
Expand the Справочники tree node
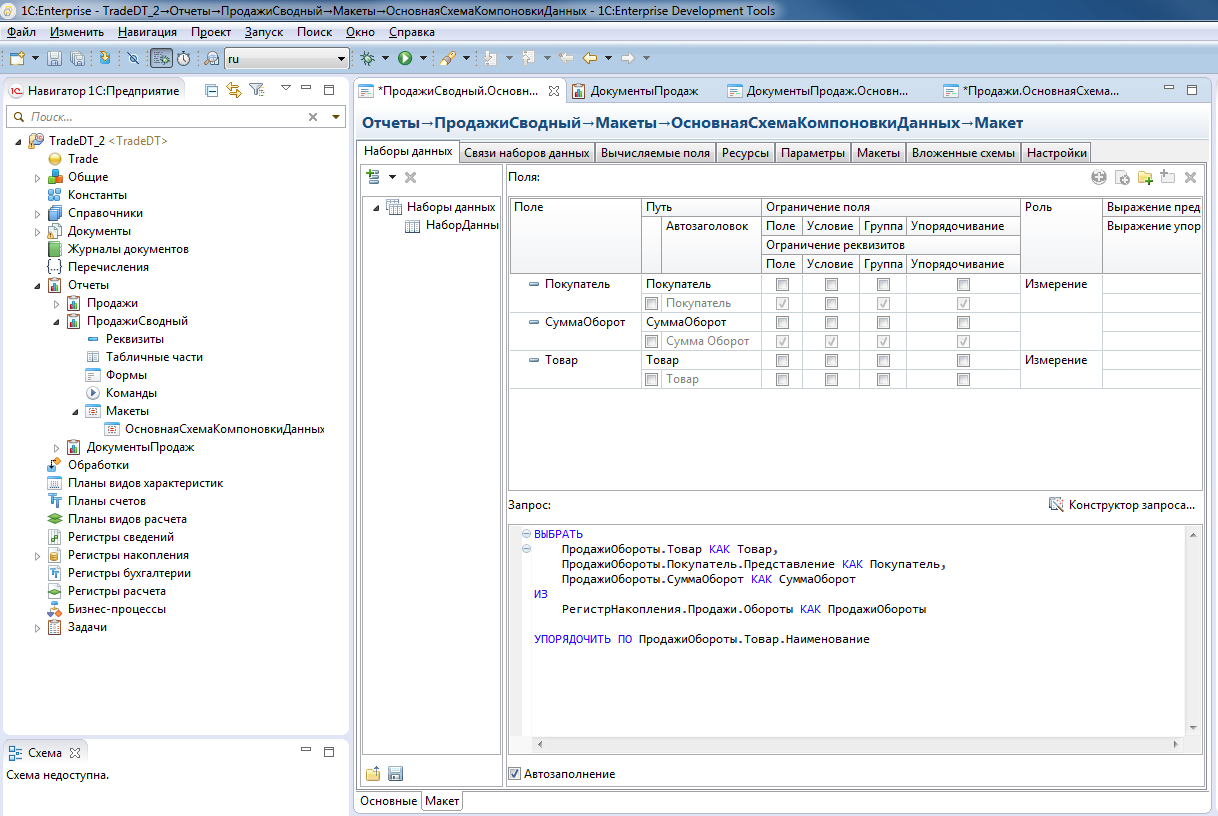(x=38, y=213)
